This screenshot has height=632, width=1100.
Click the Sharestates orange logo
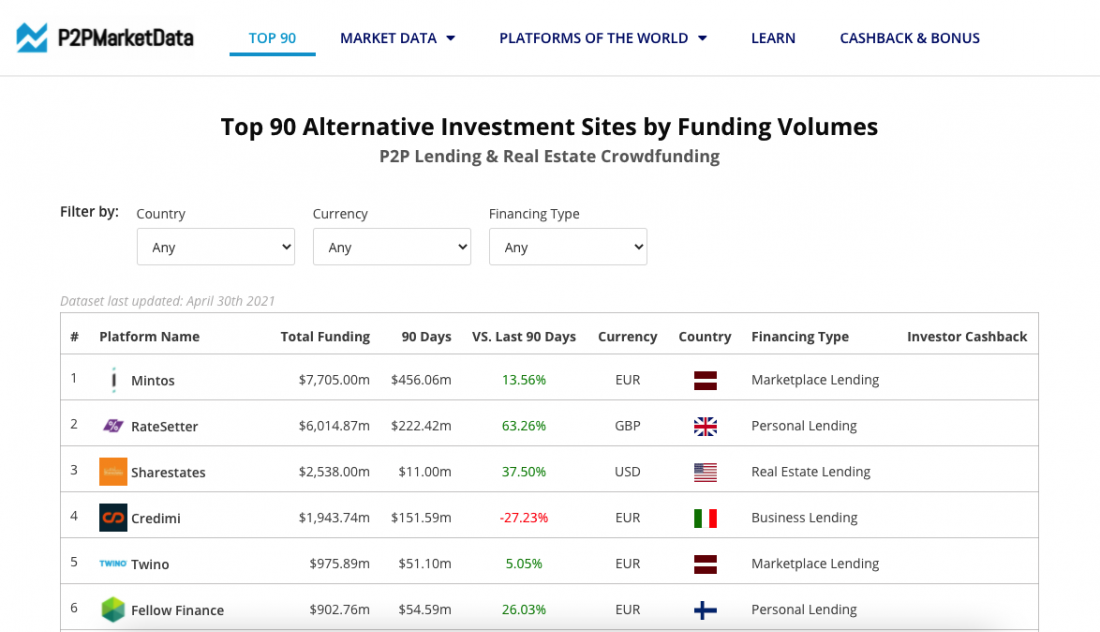pyautogui.click(x=113, y=472)
